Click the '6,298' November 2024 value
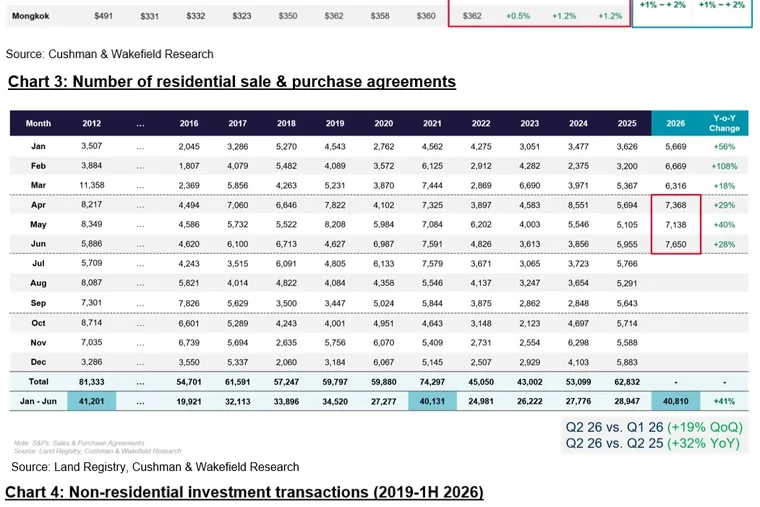 pos(578,343)
